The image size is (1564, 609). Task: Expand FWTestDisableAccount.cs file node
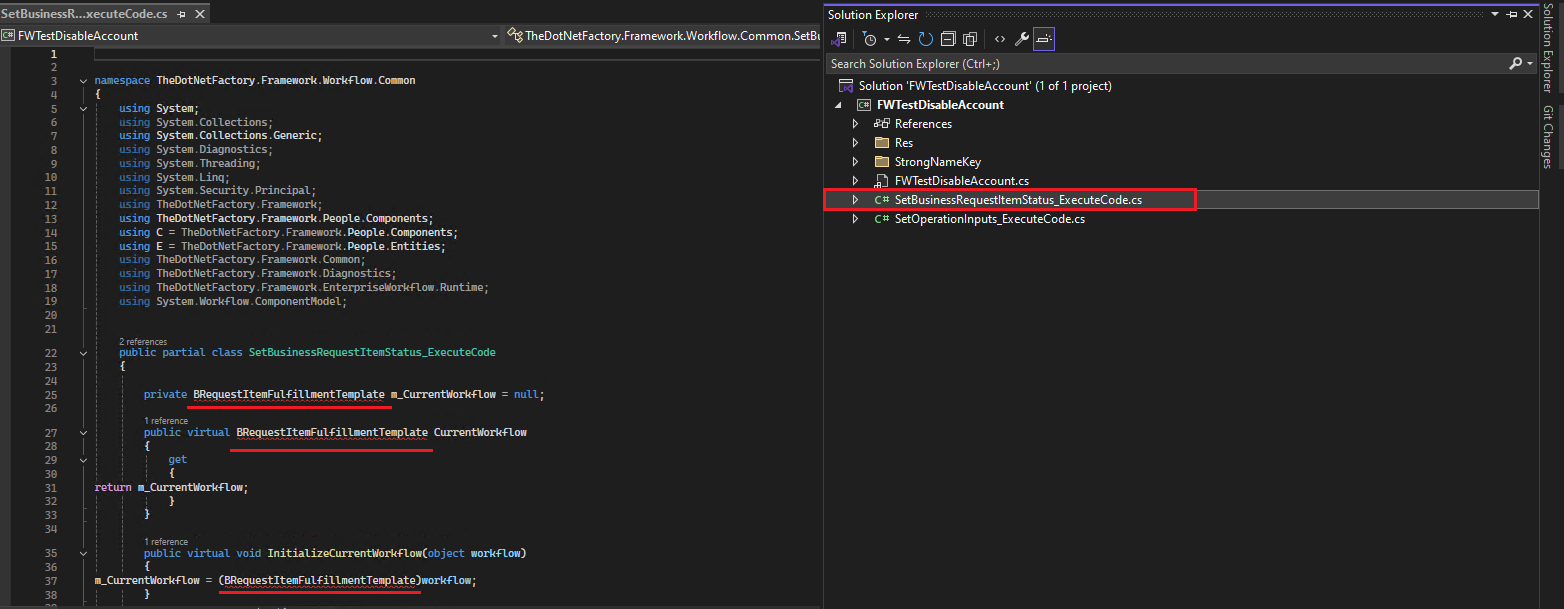pos(855,181)
